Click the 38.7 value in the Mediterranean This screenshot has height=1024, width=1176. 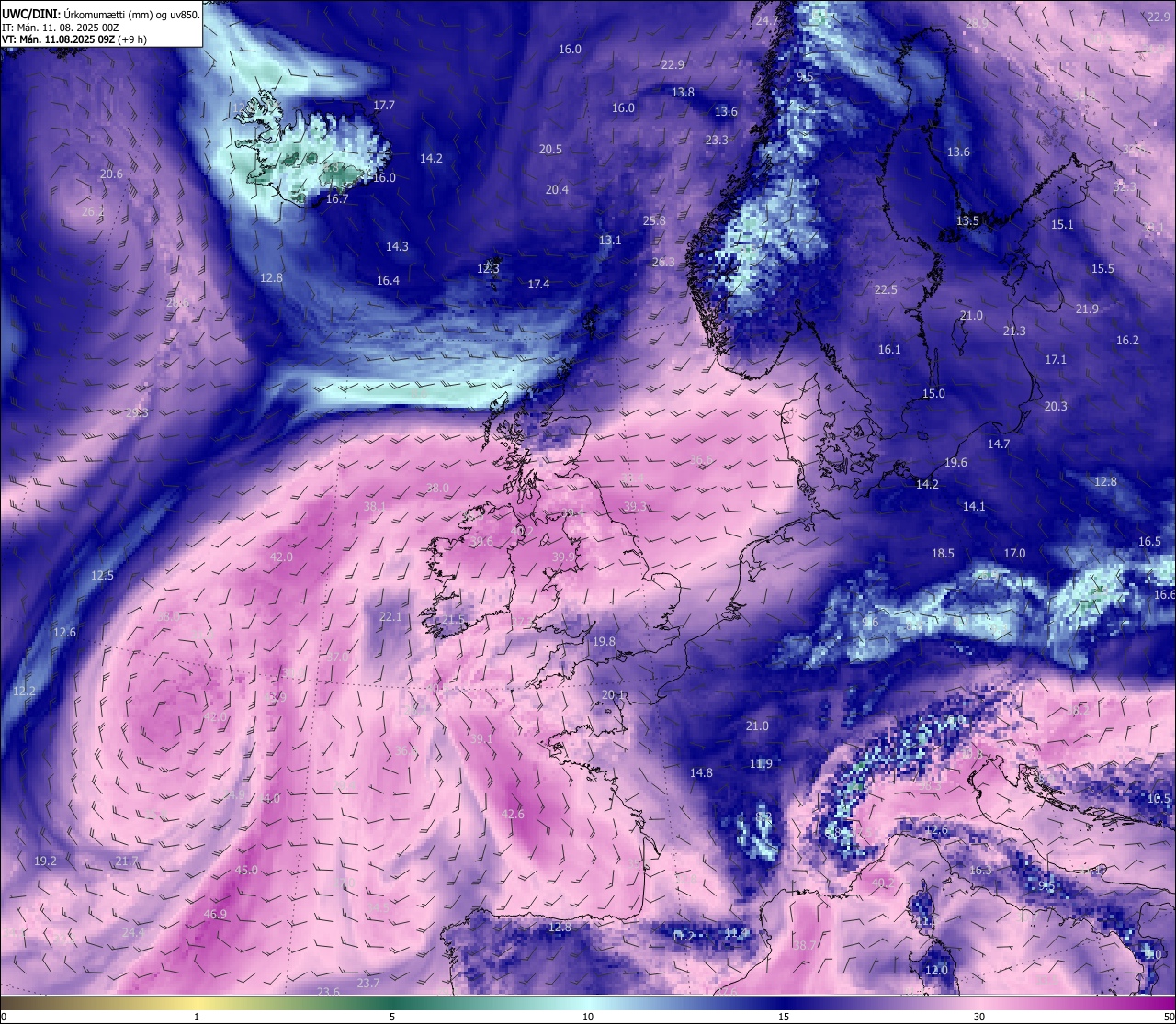tap(804, 946)
